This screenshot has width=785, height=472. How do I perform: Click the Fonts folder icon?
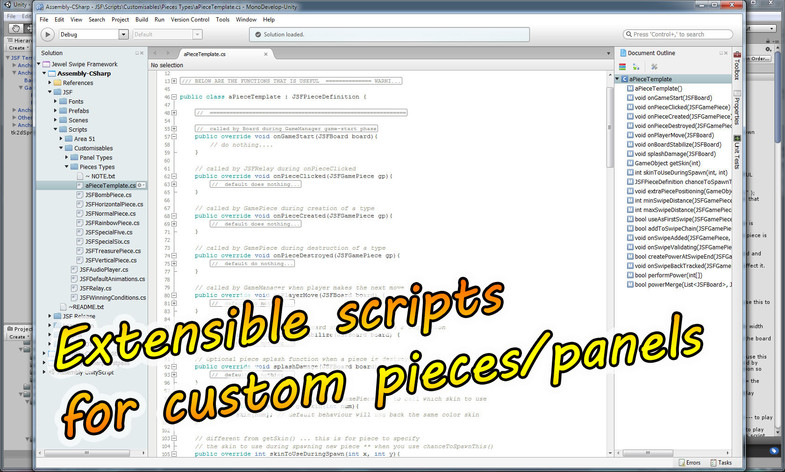pos(63,101)
